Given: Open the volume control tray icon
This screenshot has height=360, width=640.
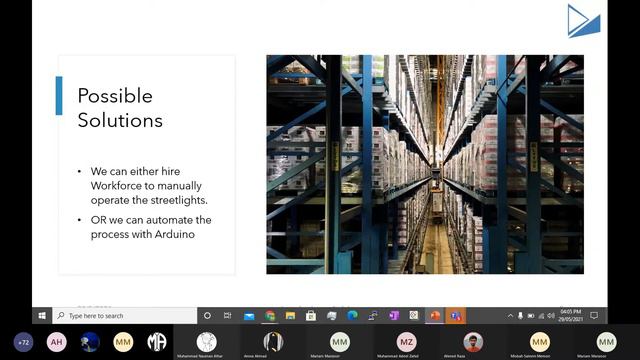Looking at the screenshot, I should tap(551, 316).
